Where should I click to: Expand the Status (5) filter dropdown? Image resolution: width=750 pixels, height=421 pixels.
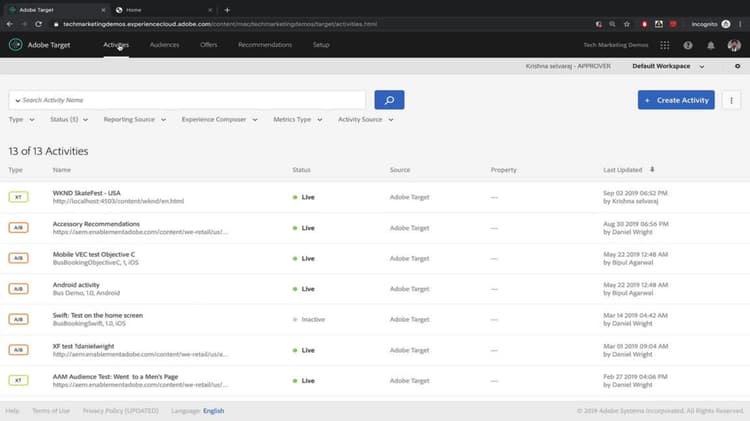pos(69,120)
